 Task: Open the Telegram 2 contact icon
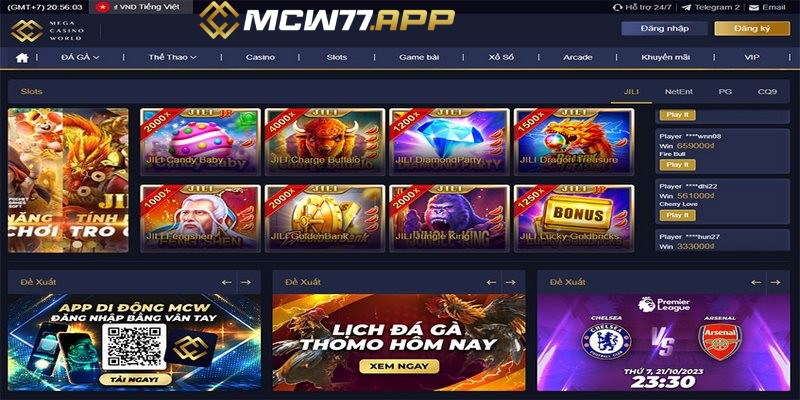[686, 7]
